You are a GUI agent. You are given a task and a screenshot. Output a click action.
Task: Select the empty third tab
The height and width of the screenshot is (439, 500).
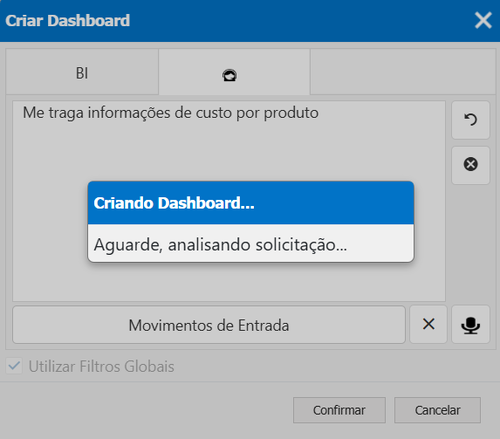click(x=403, y=72)
